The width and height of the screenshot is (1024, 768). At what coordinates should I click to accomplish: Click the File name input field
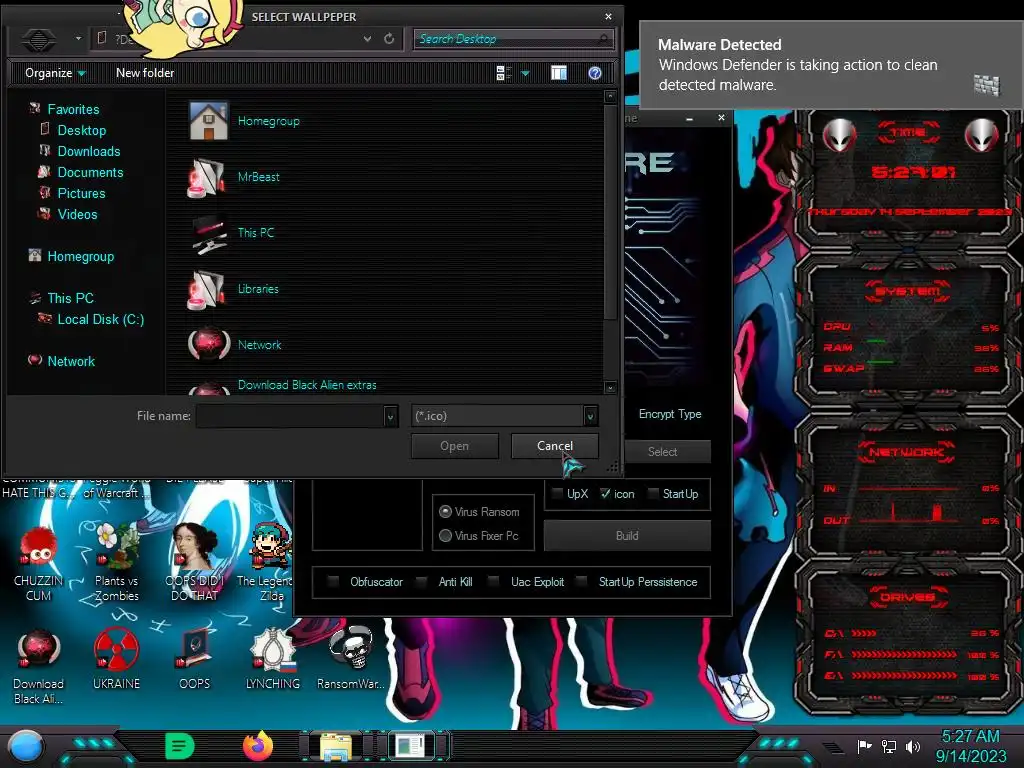click(290, 416)
